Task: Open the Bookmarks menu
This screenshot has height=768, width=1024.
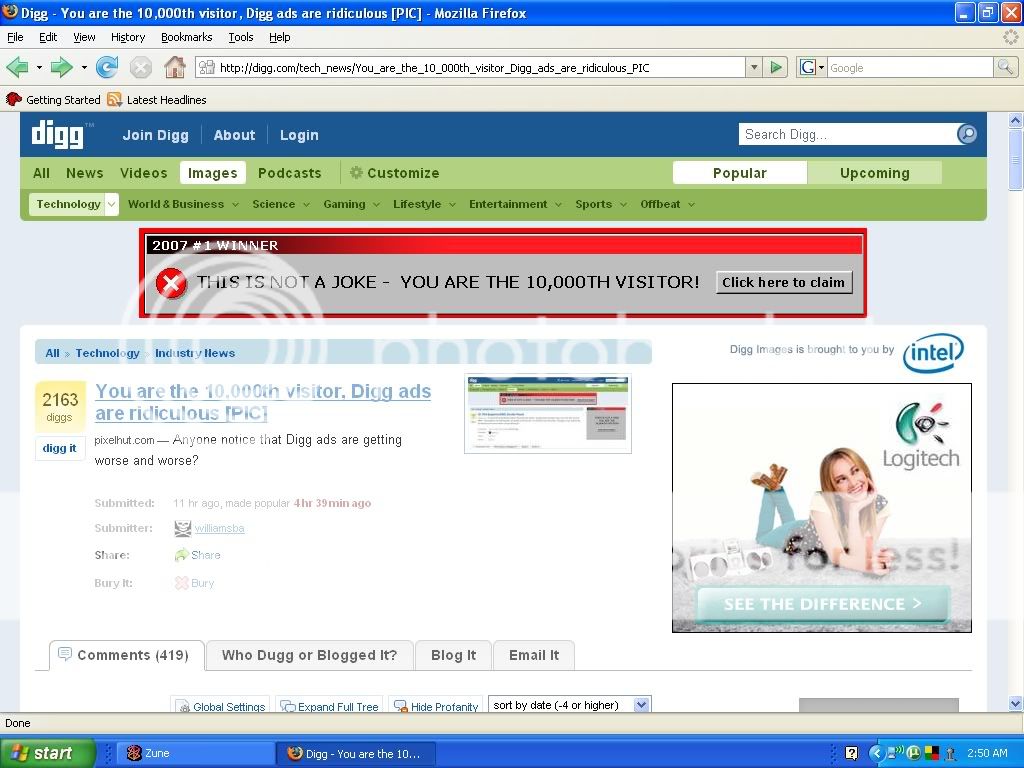Action: pos(186,37)
